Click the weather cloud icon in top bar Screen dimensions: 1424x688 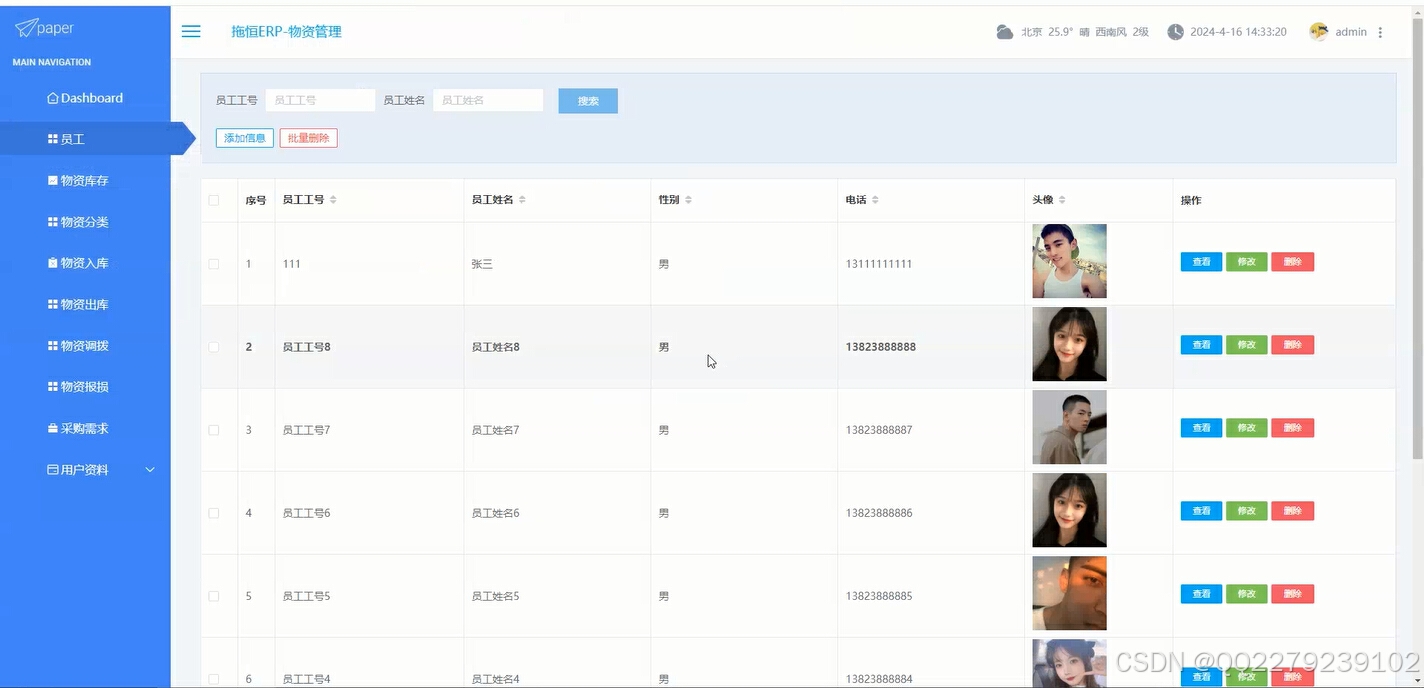coord(1004,31)
